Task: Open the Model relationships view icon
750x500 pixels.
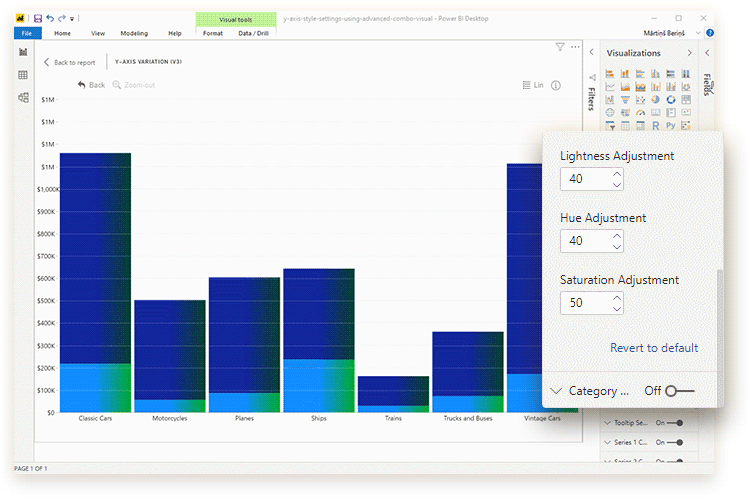Action: point(23,98)
